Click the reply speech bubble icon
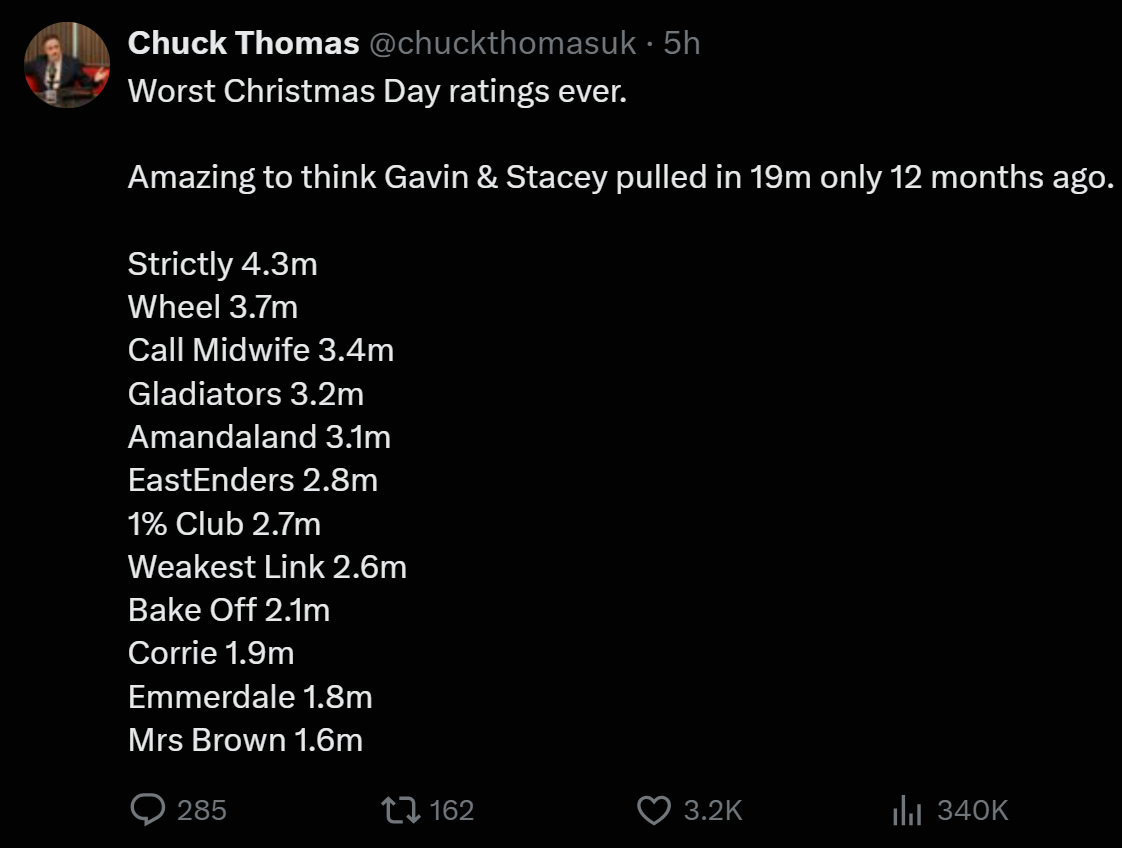The image size is (1122, 848). 148,809
